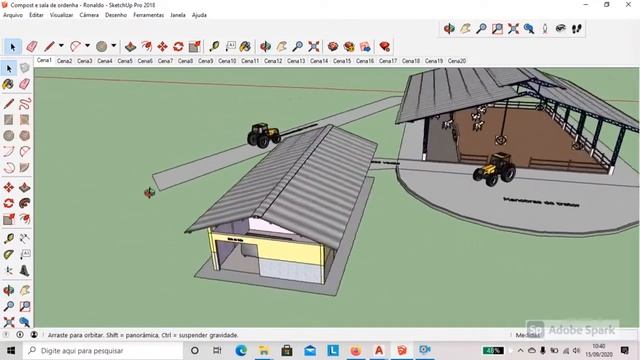Screen dimensions: 640x360
Task: Expand the Arc tools dropdown arrow
Action: click(87, 46)
